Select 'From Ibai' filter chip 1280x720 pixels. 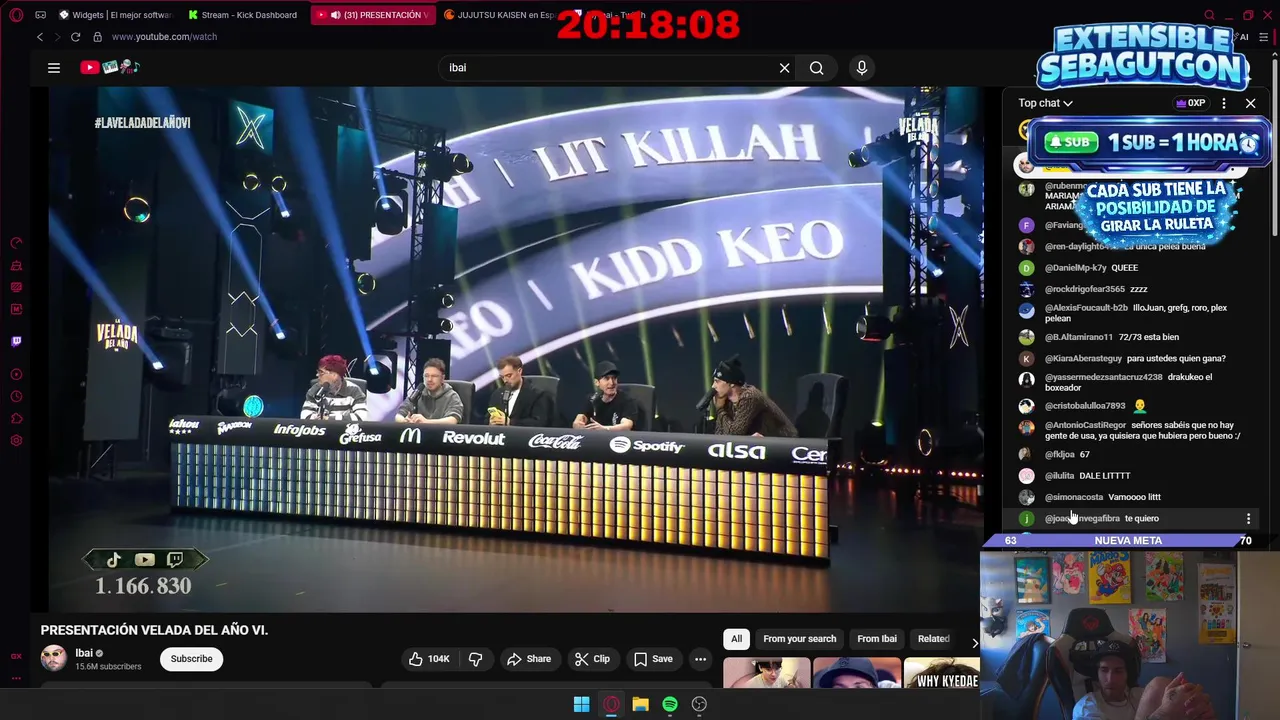[877, 639]
